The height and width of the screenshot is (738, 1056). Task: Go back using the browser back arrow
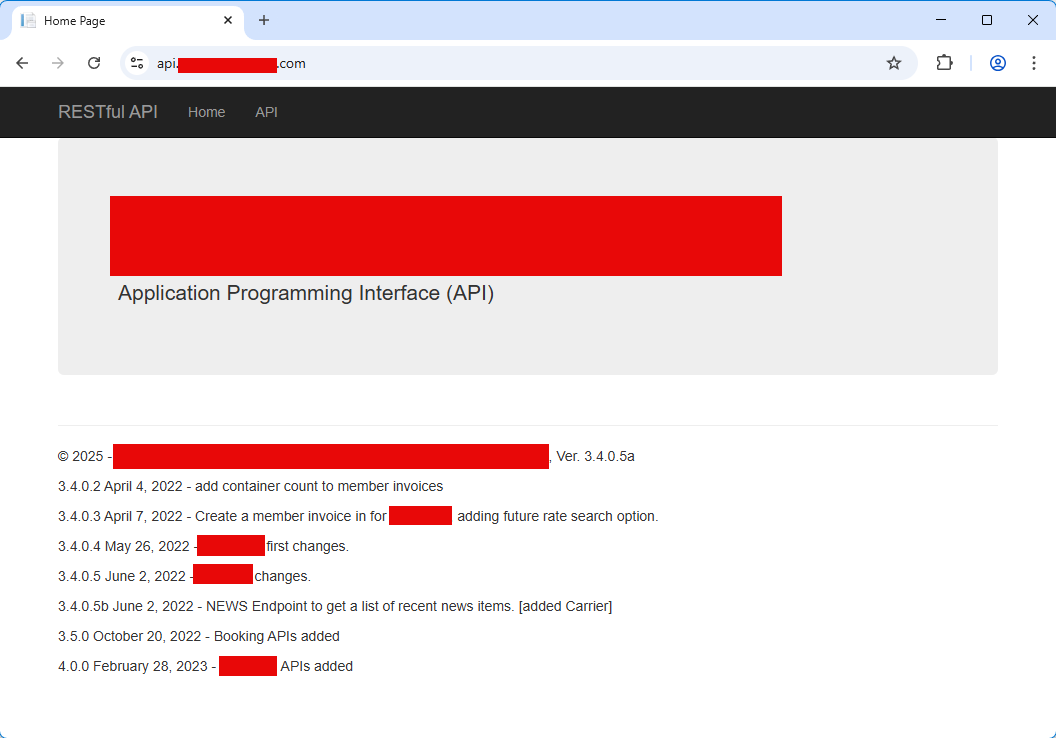22,63
